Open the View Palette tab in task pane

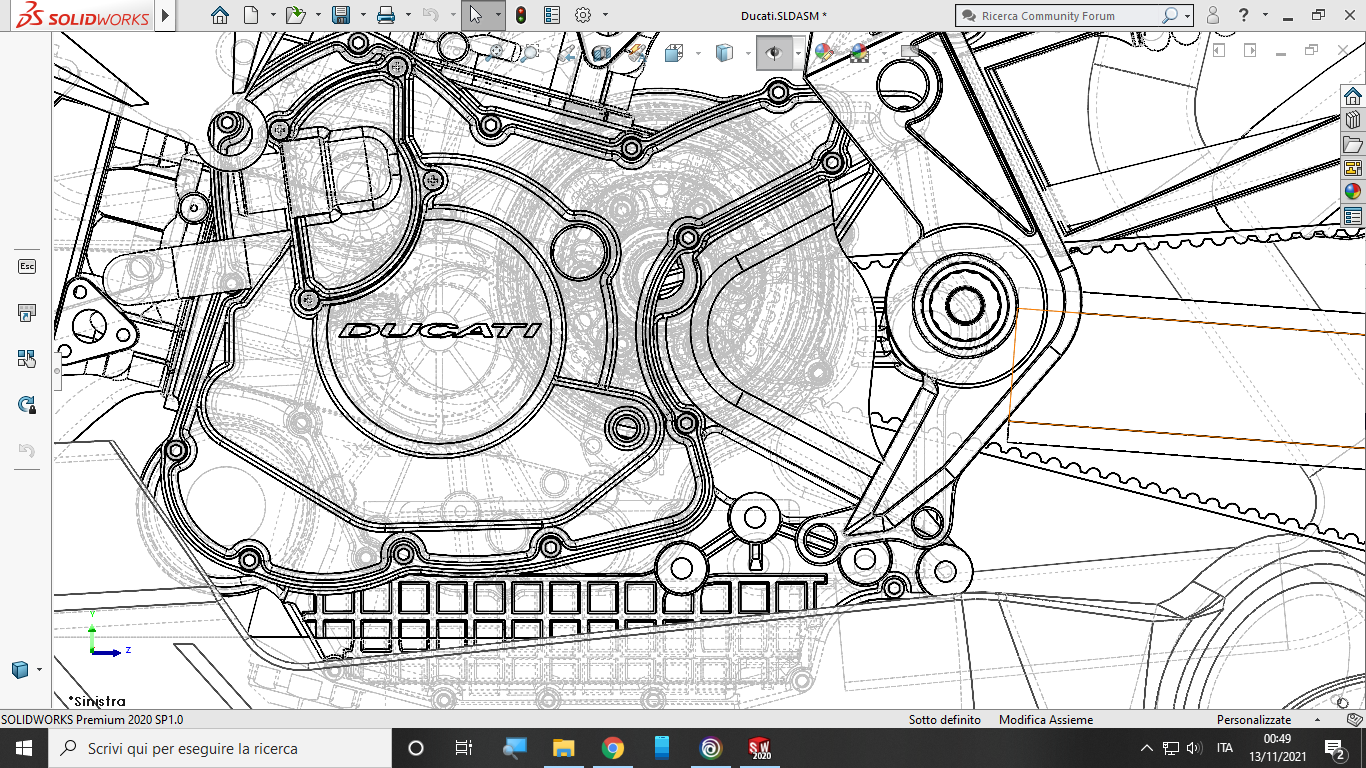click(1353, 168)
